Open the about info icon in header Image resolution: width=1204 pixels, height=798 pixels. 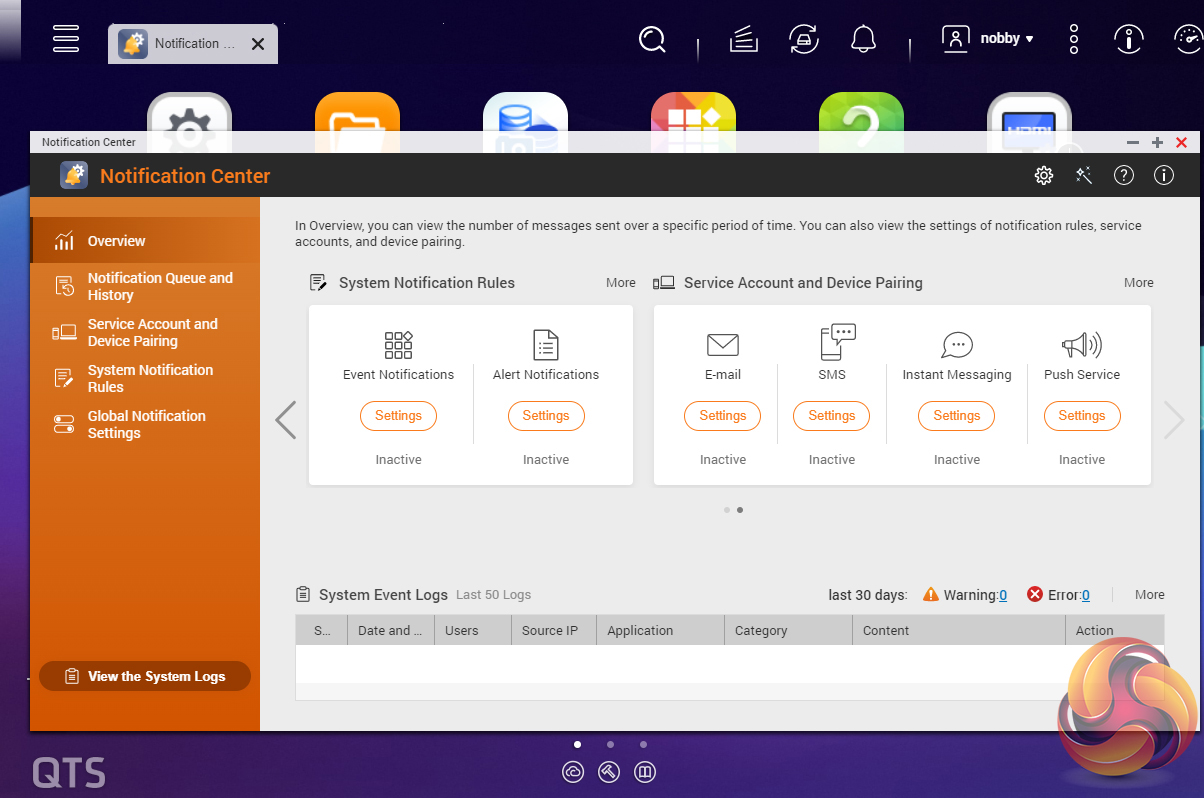tap(1164, 176)
